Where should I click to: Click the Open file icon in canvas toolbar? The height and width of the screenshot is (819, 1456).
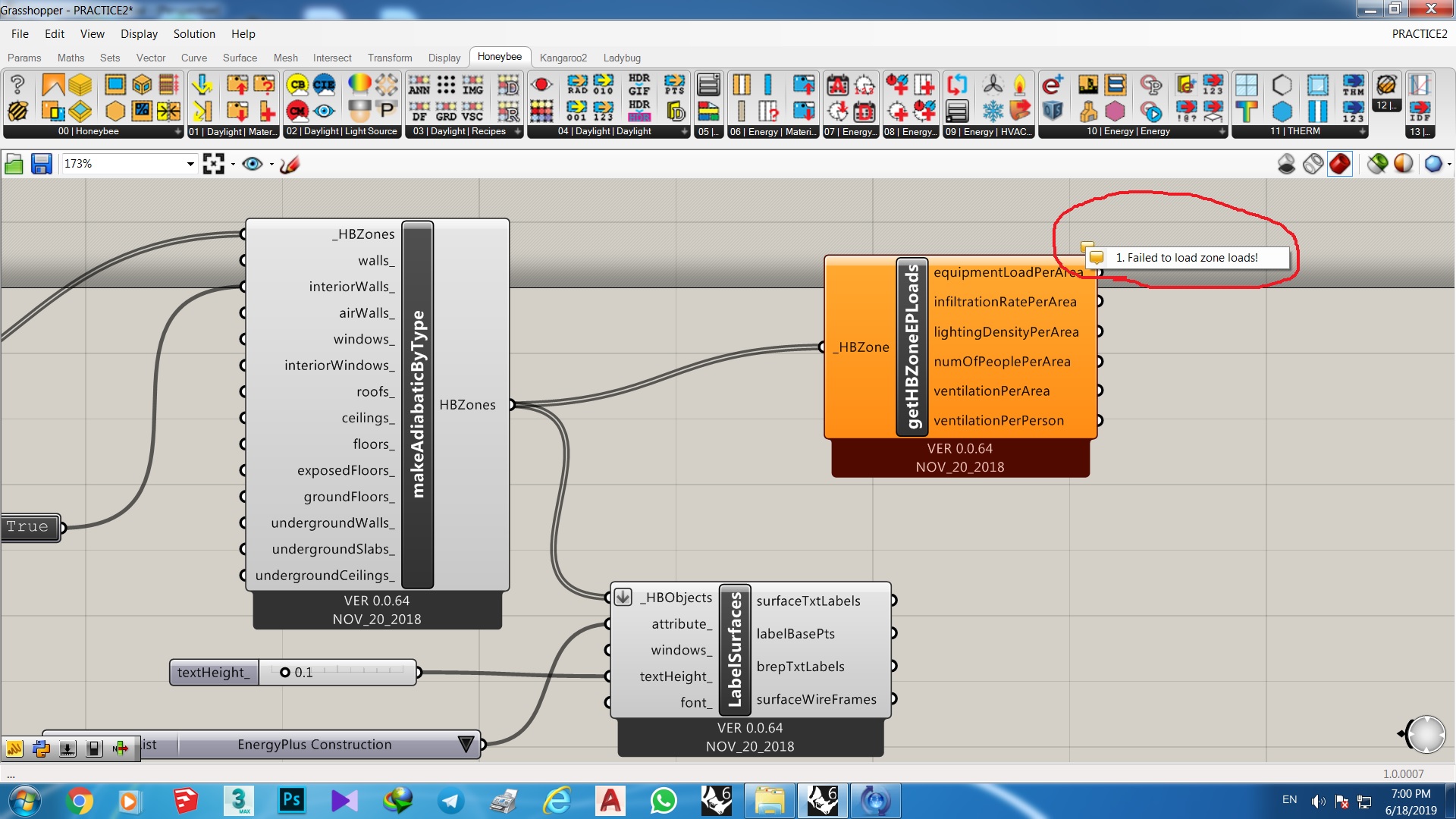[x=14, y=164]
